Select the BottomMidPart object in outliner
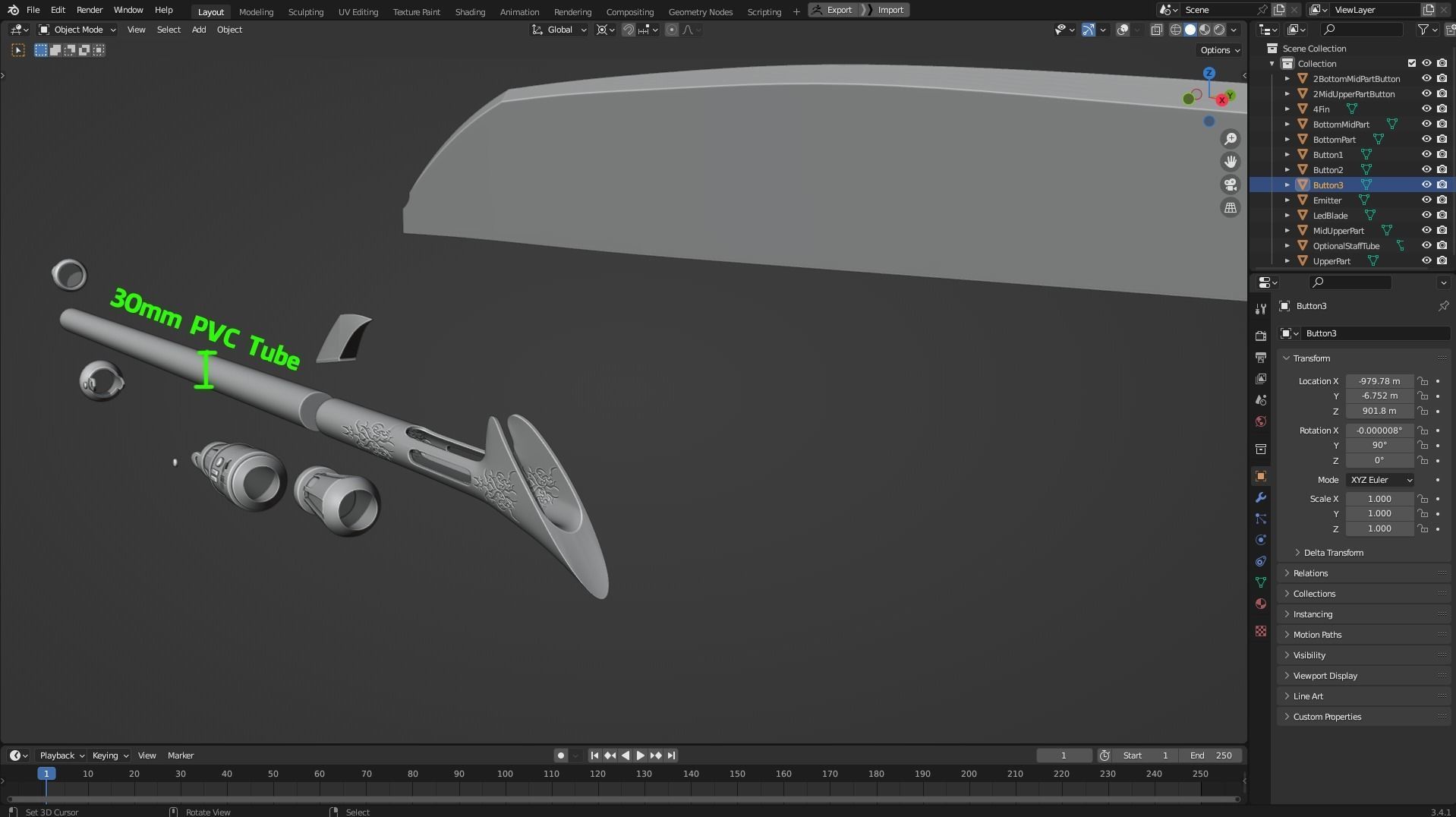This screenshot has width=1456, height=817. [1341, 125]
